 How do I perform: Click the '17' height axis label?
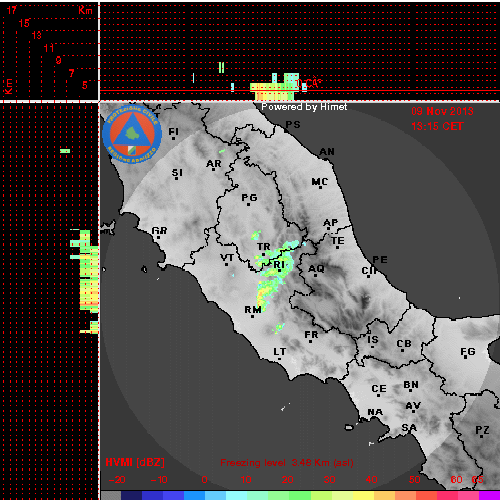(11, 10)
